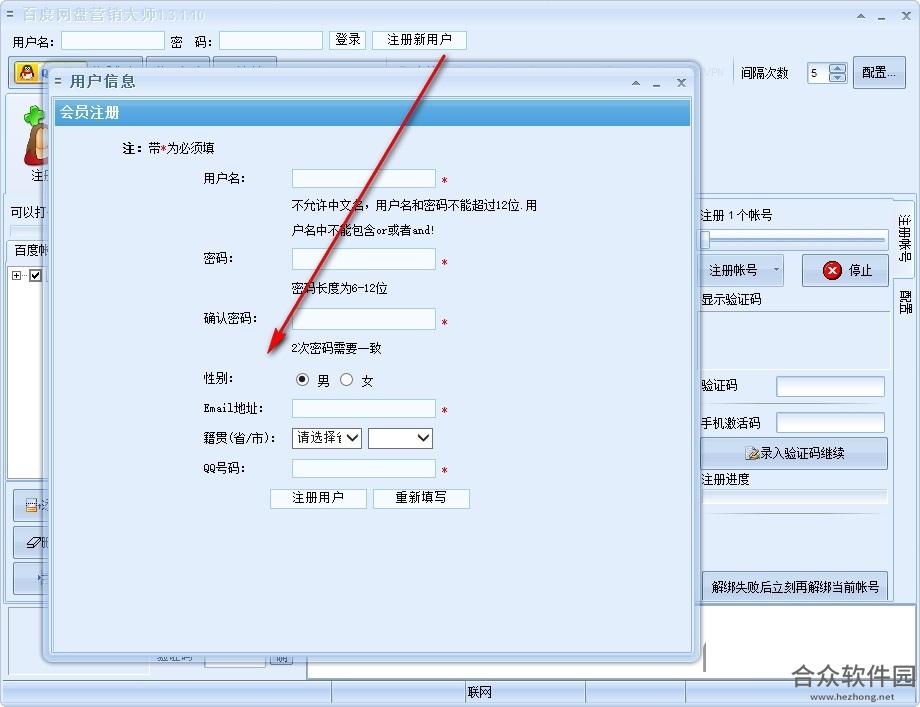Adjust the 注册 1 个帐号 slider handle

pos(705,239)
